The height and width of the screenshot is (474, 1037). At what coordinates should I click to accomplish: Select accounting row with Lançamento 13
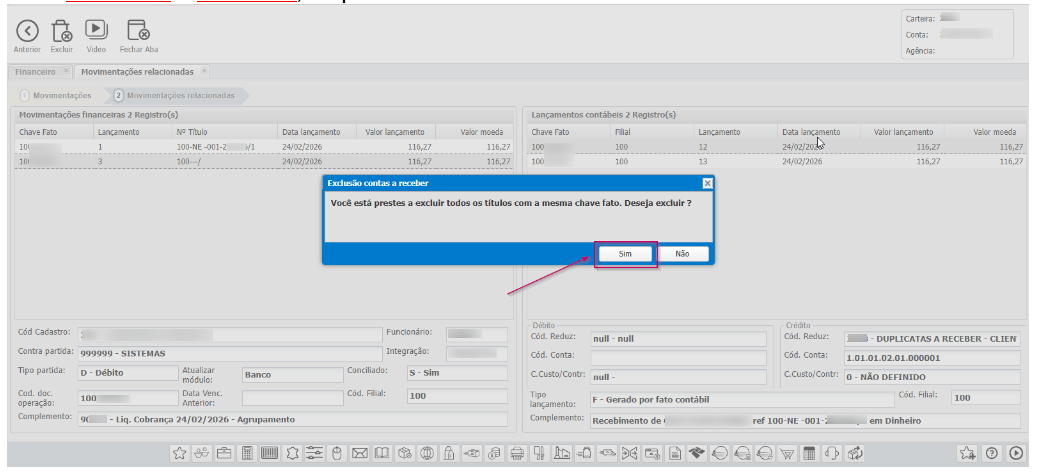(x=776, y=161)
